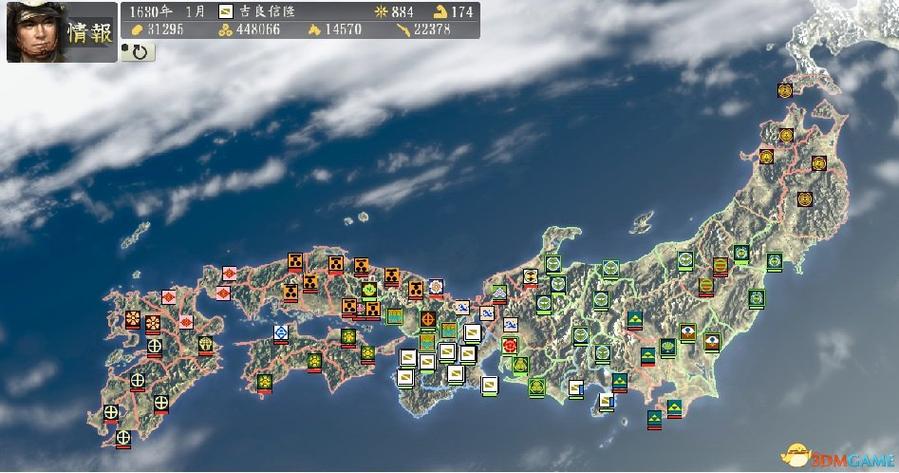The image size is (899, 473).
Task: Select the blue-and-white crest castle on Shikoku
Action: click(x=280, y=334)
